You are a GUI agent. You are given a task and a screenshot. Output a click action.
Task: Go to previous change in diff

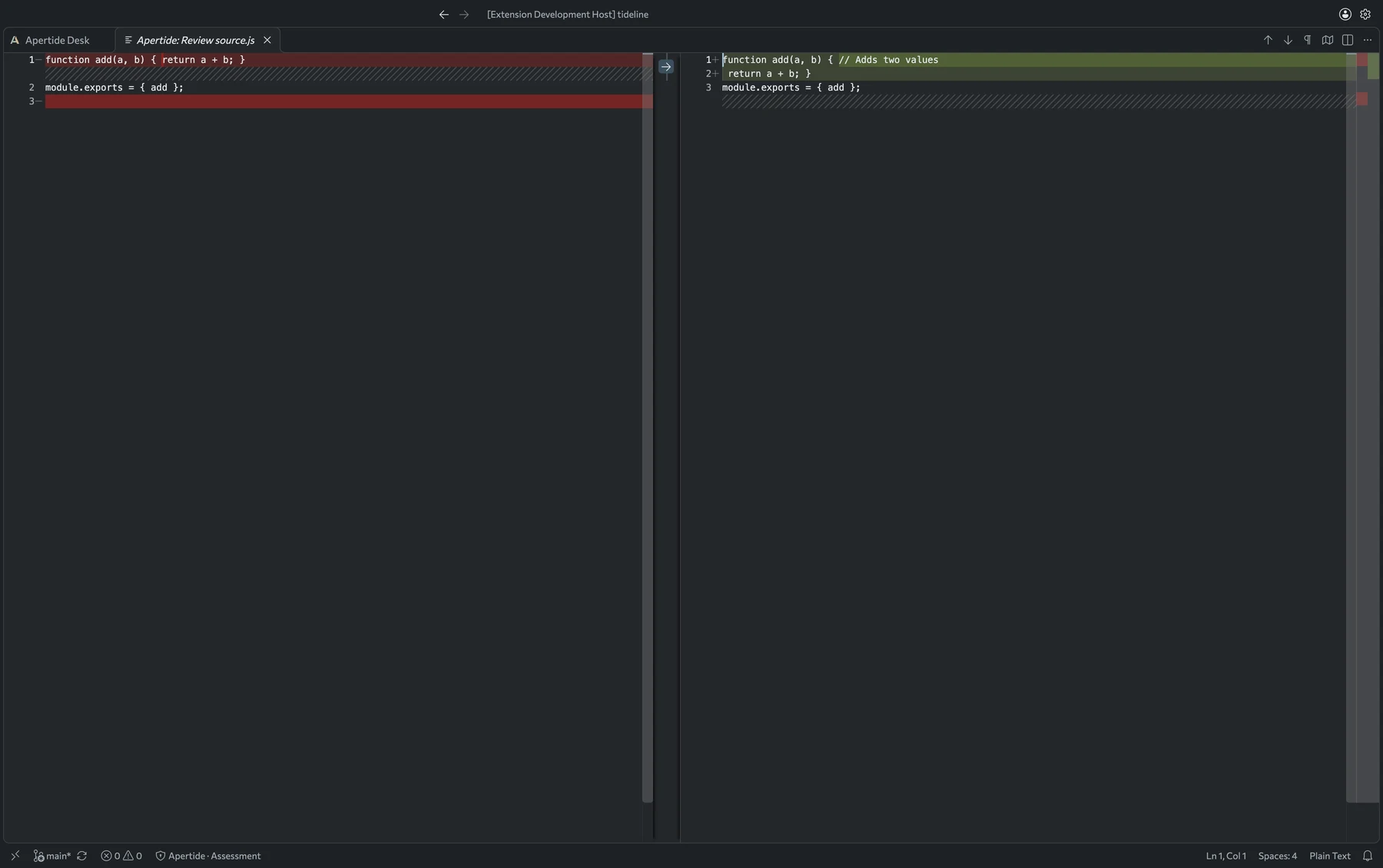click(1268, 40)
